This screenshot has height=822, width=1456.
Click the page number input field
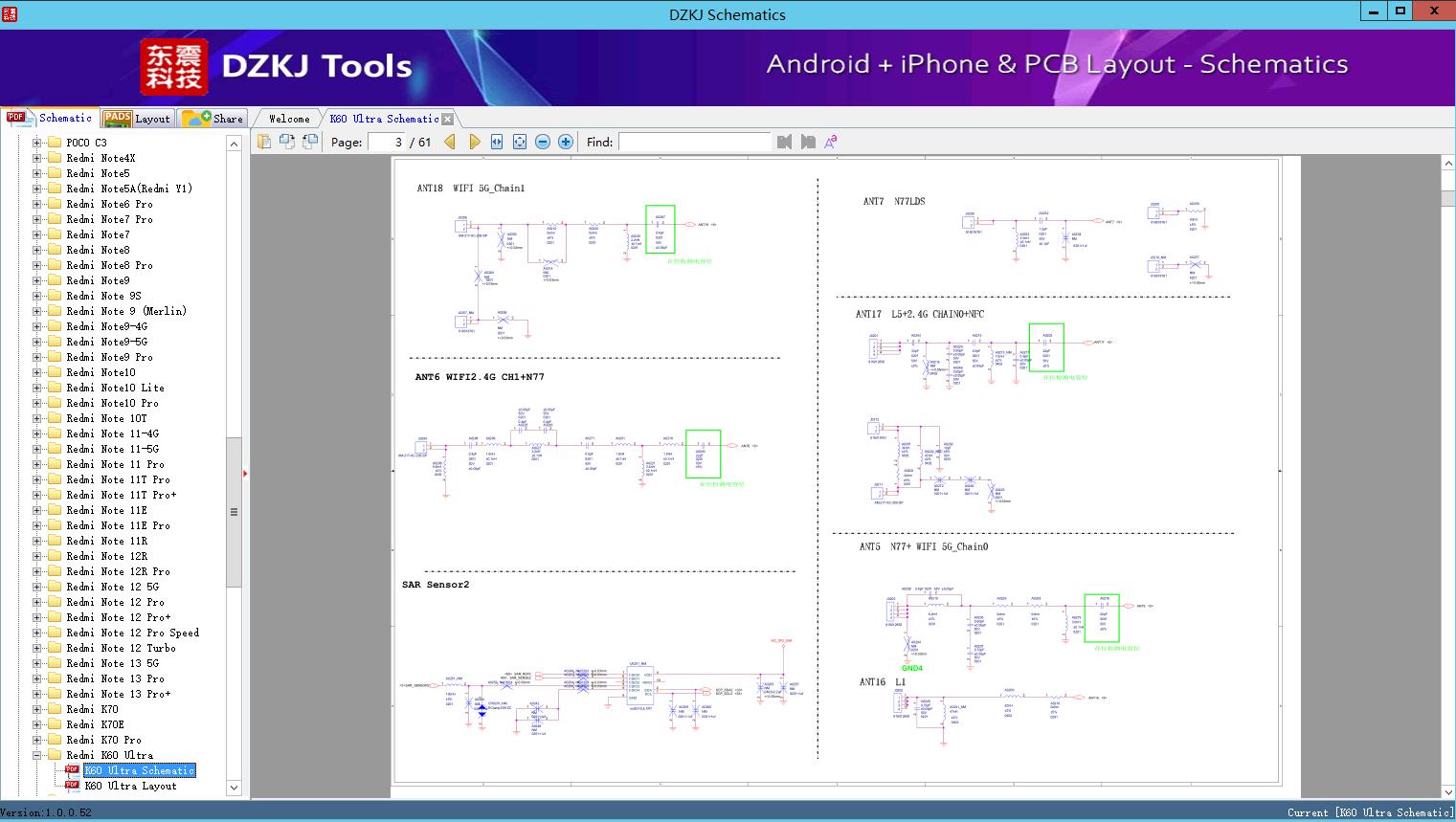pyautogui.click(x=386, y=142)
